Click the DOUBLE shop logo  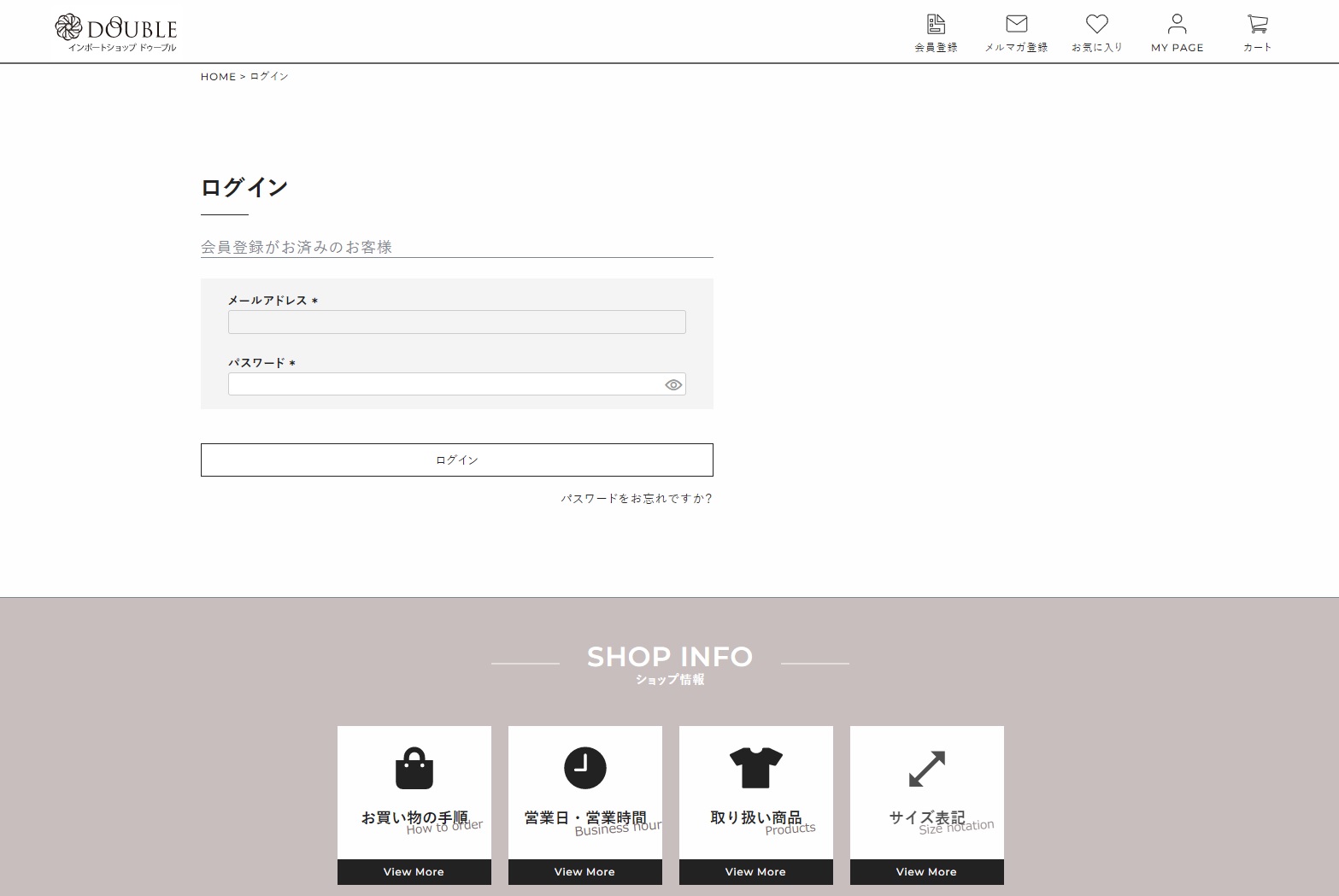click(116, 32)
